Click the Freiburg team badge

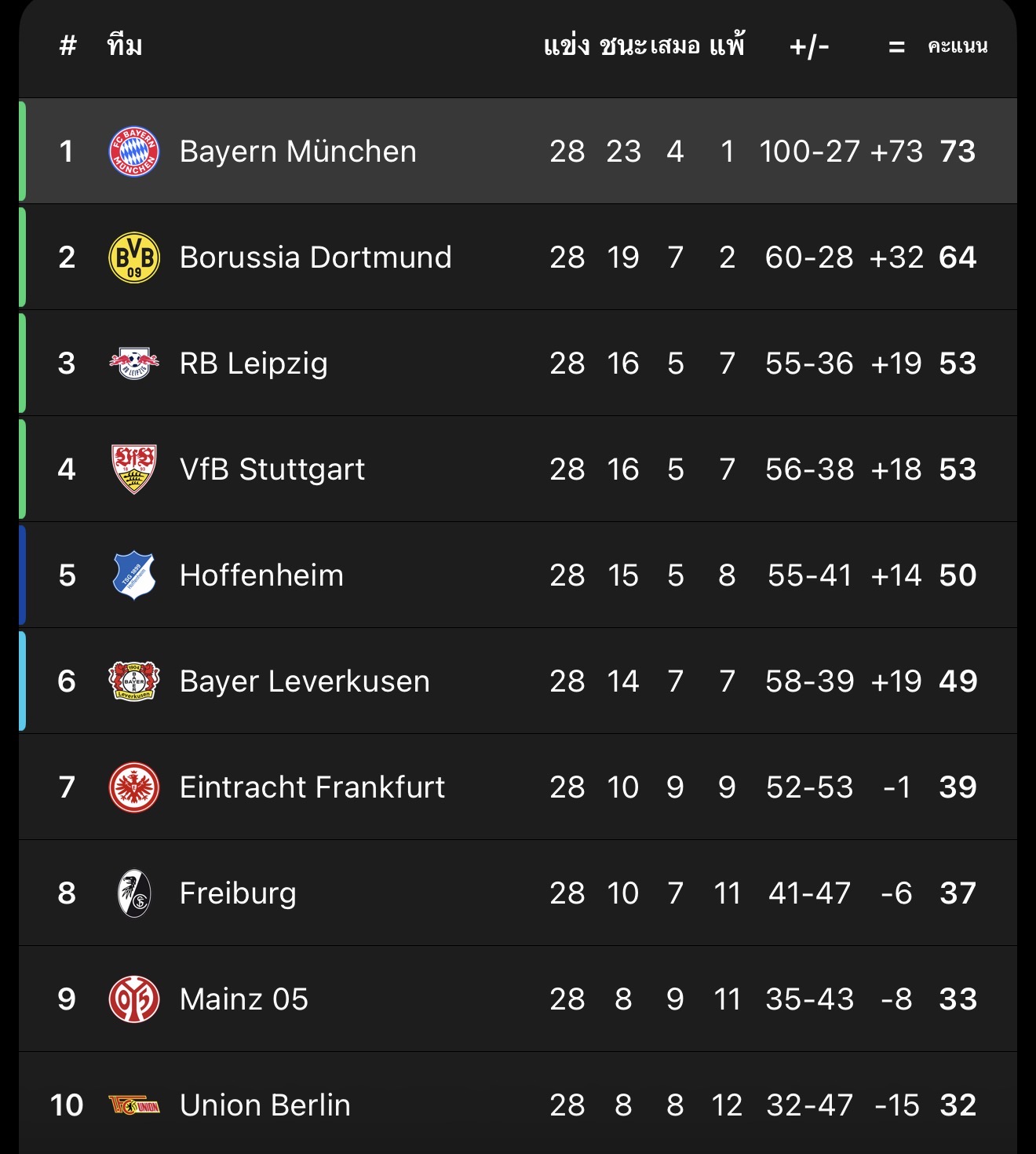(x=133, y=893)
